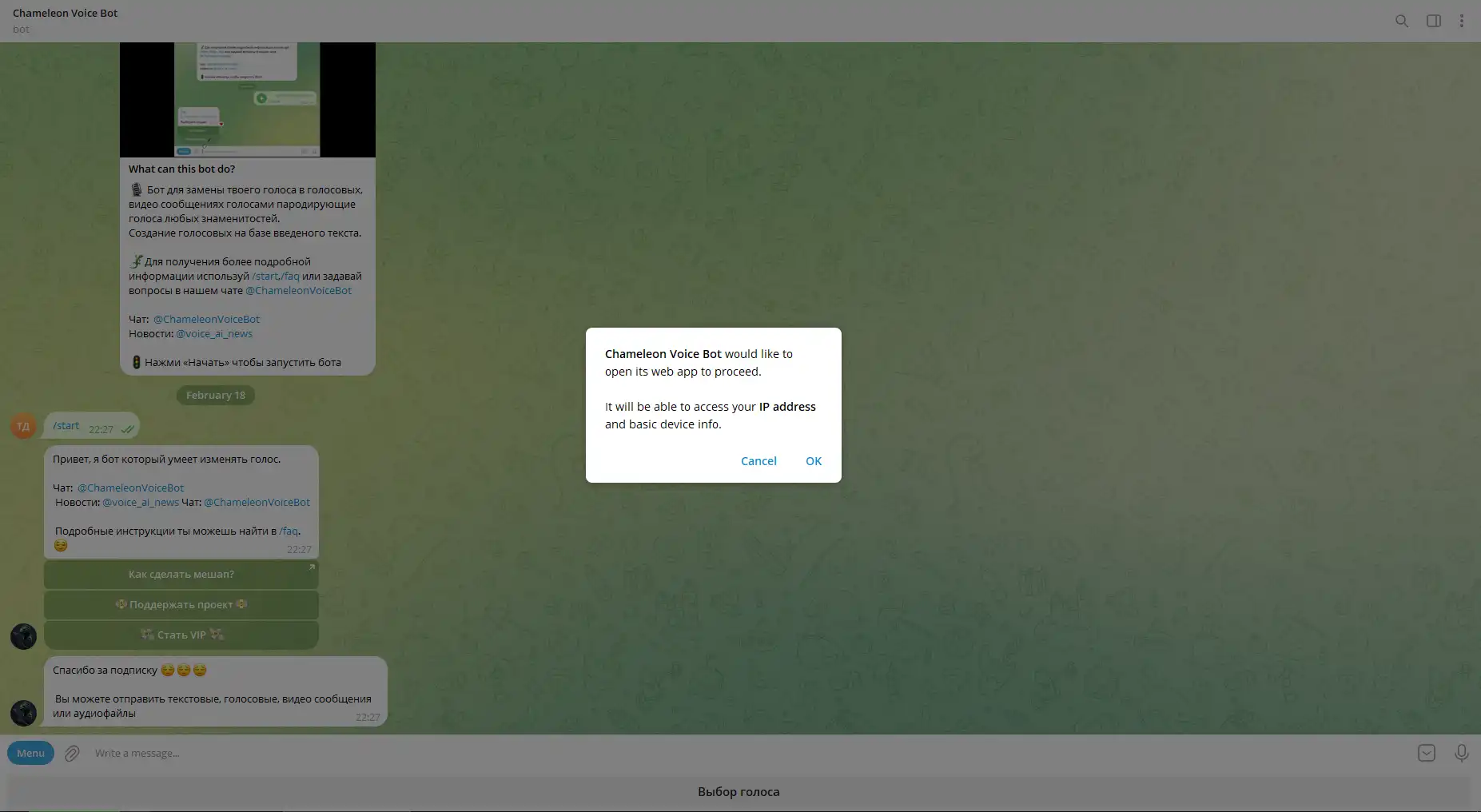Open @voice_ai_news link in bot description

pyautogui.click(x=214, y=333)
